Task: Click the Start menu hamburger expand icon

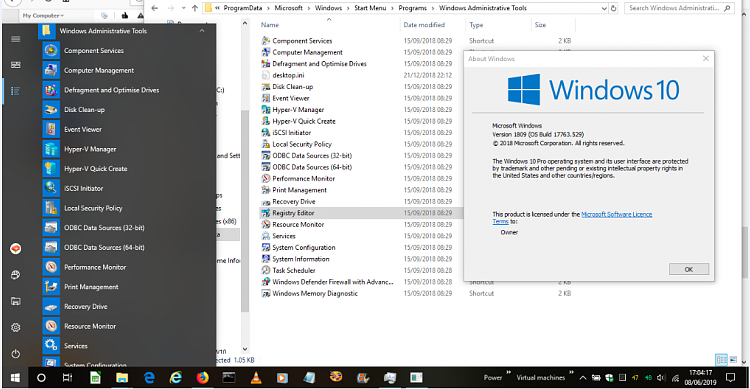Action: 16,39
